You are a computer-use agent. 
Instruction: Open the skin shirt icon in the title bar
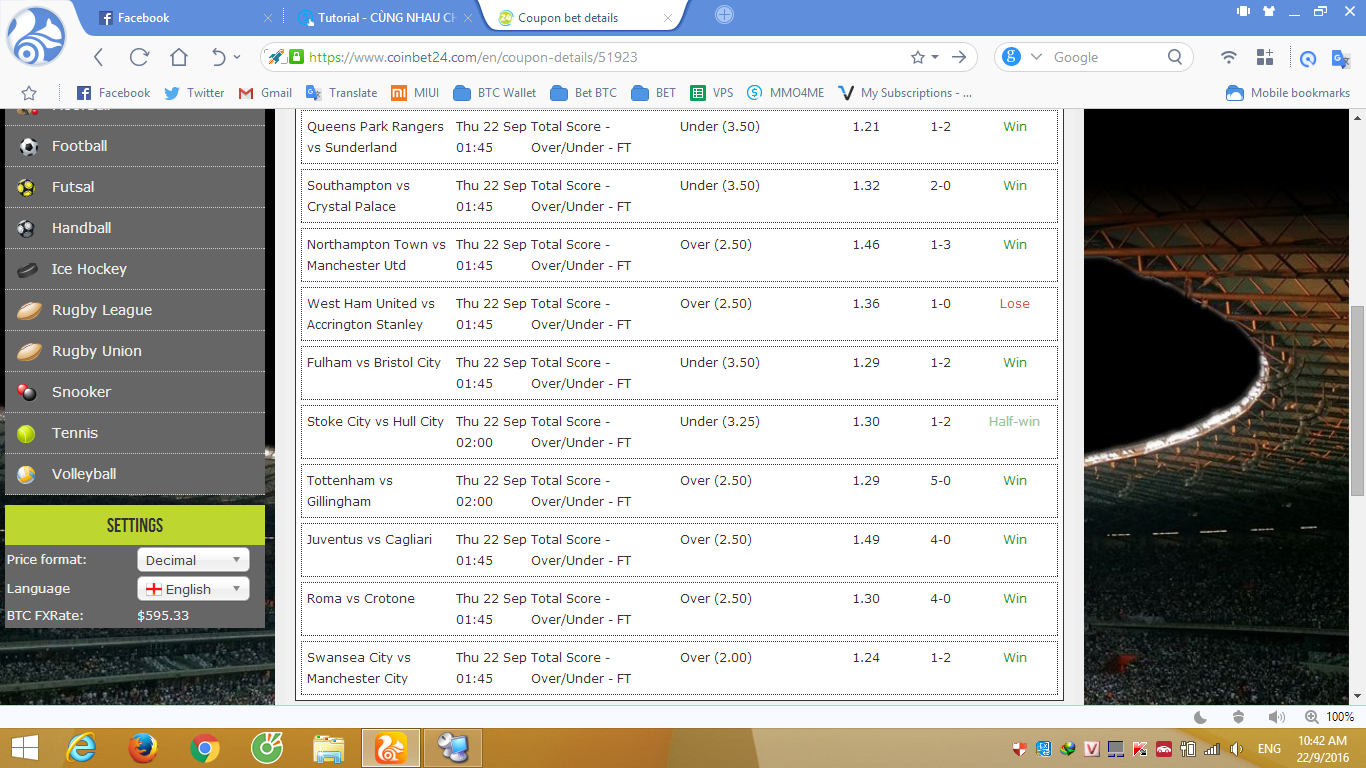pyautogui.click(x=1270, y=11)
